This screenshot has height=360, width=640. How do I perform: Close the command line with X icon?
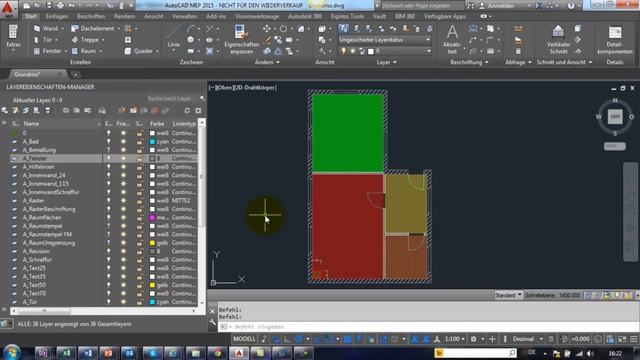[212, 311]
